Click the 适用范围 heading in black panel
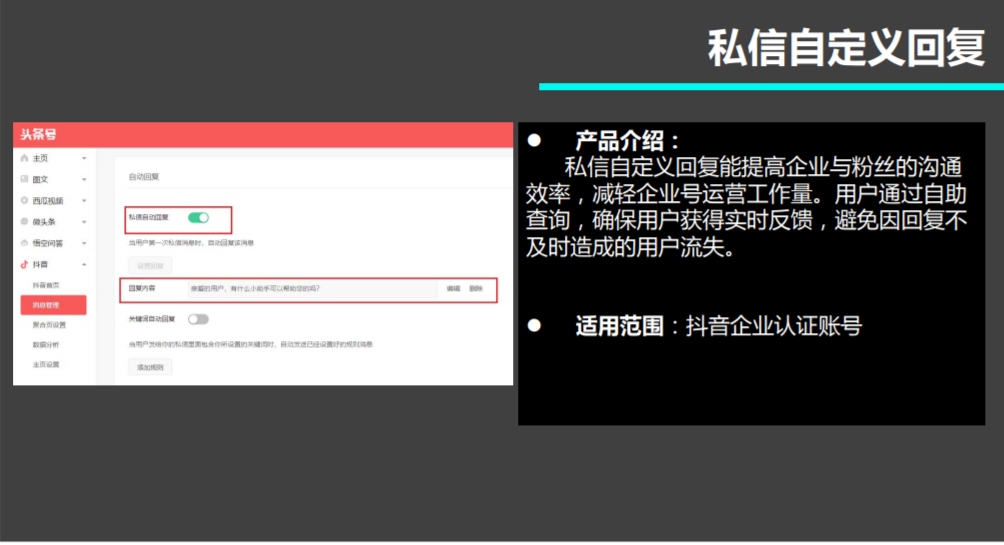Viewport: 1004px width, 545px height. pos(619,326)
